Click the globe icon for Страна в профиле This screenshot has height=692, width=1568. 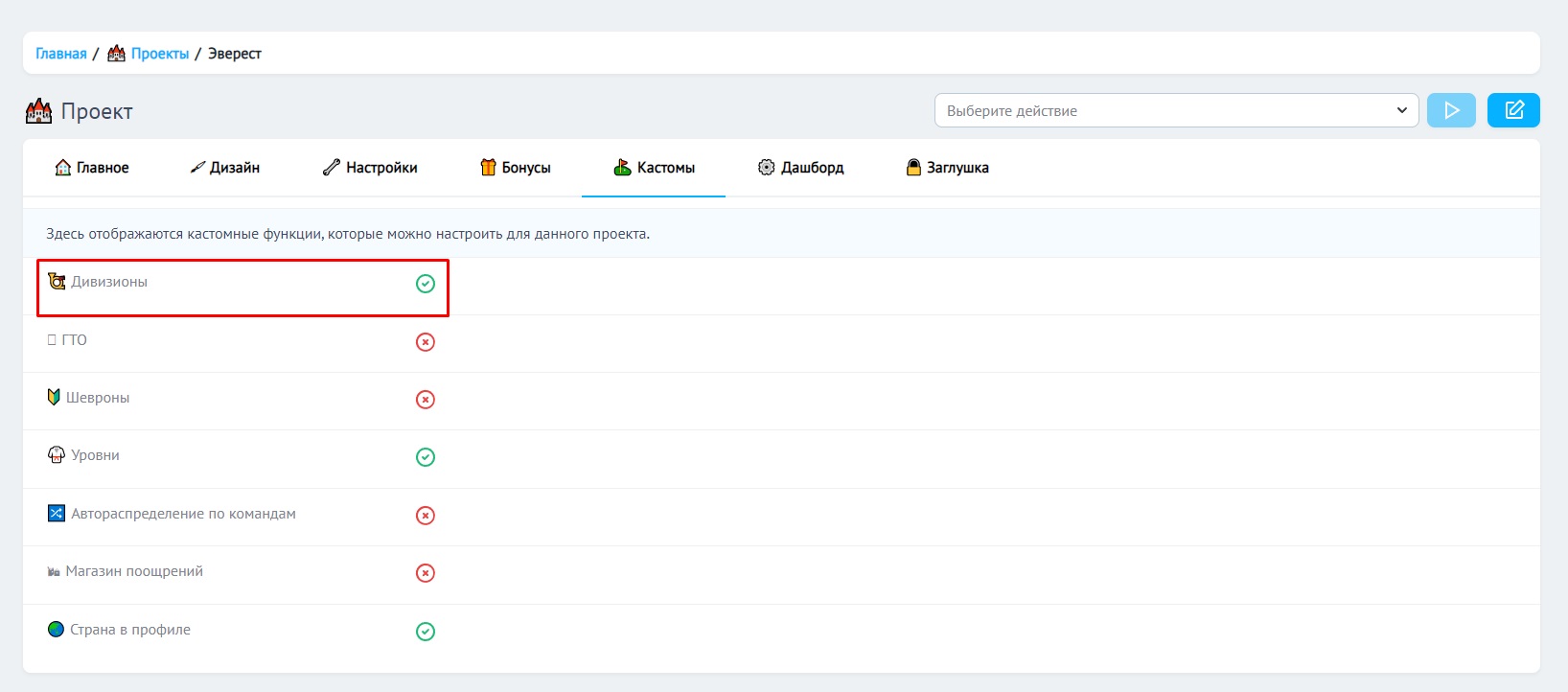point(56,630)
